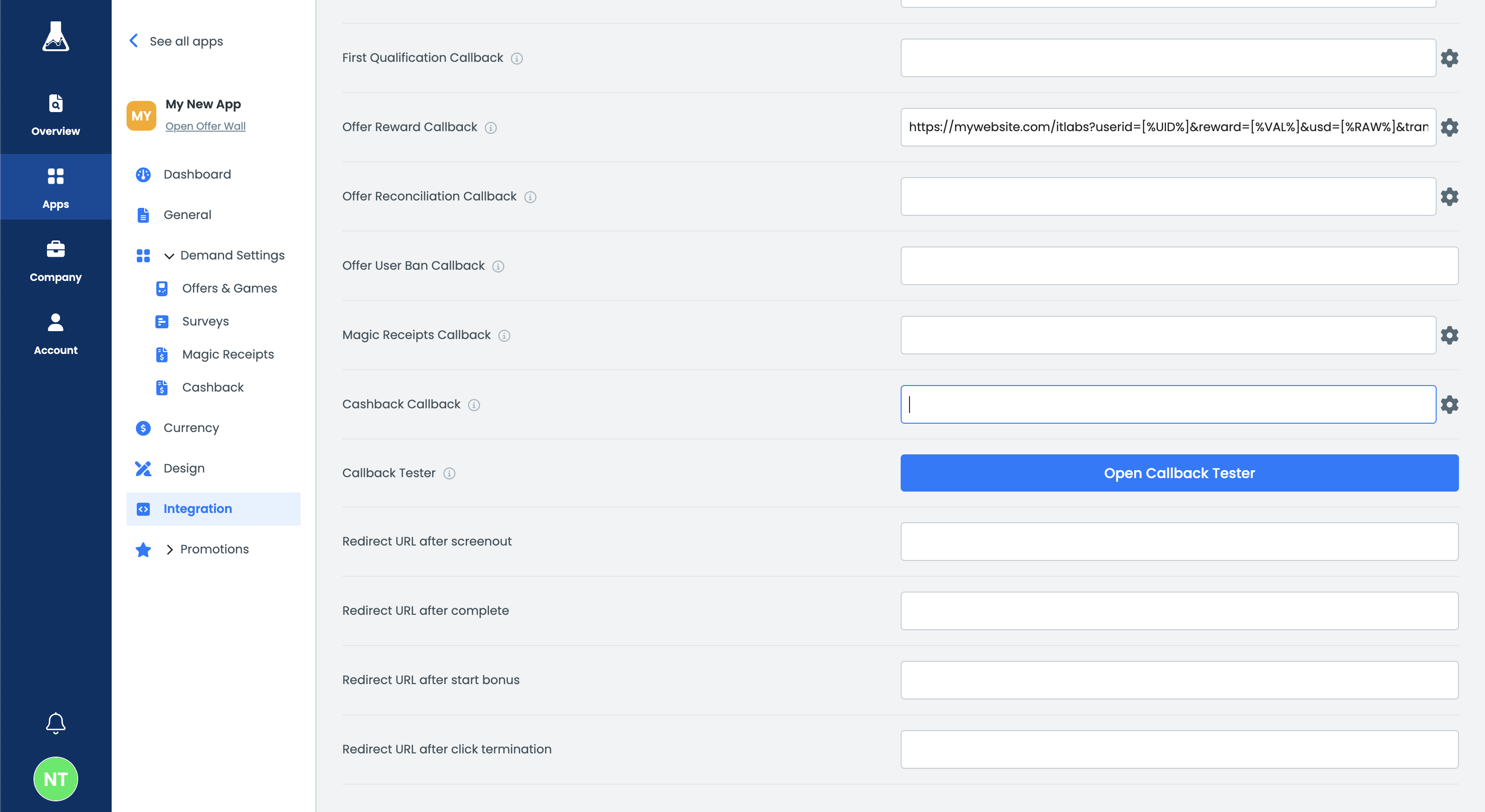Open settings gear for Offer Reward Callback
The image size is (1485, 812).
coord(1449,127)
